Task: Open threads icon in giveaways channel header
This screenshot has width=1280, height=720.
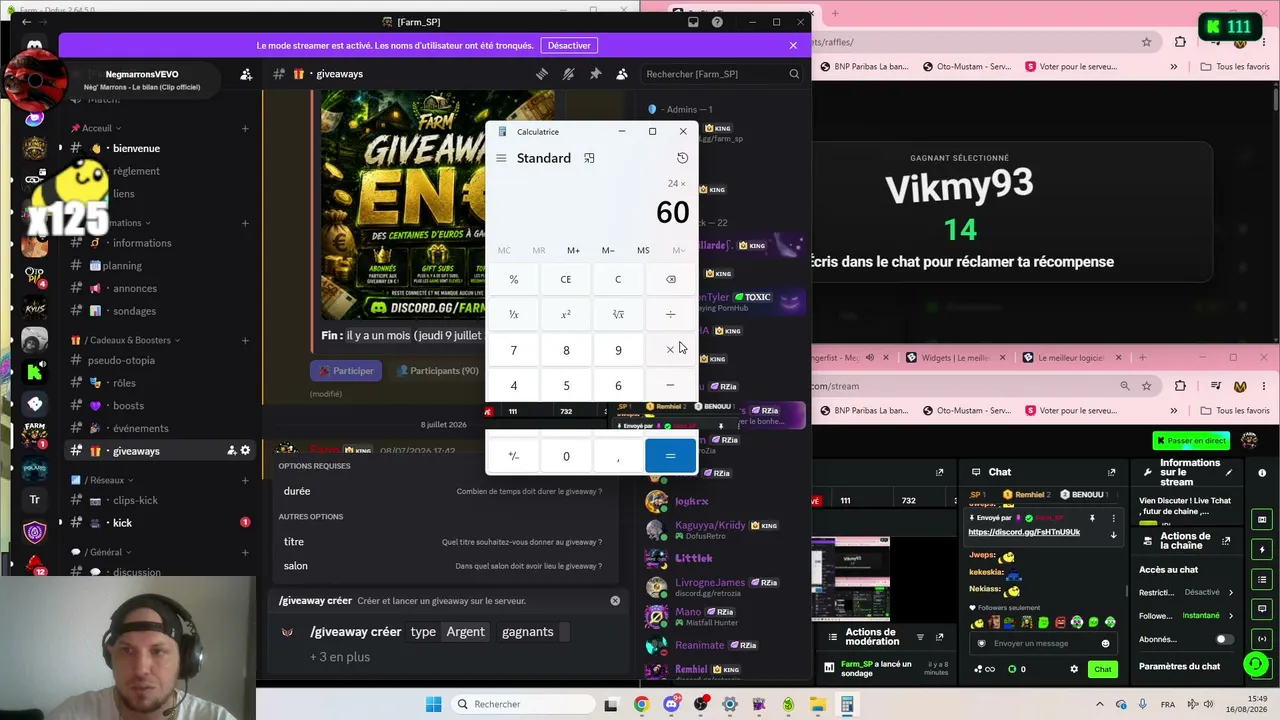Action: 542,74
